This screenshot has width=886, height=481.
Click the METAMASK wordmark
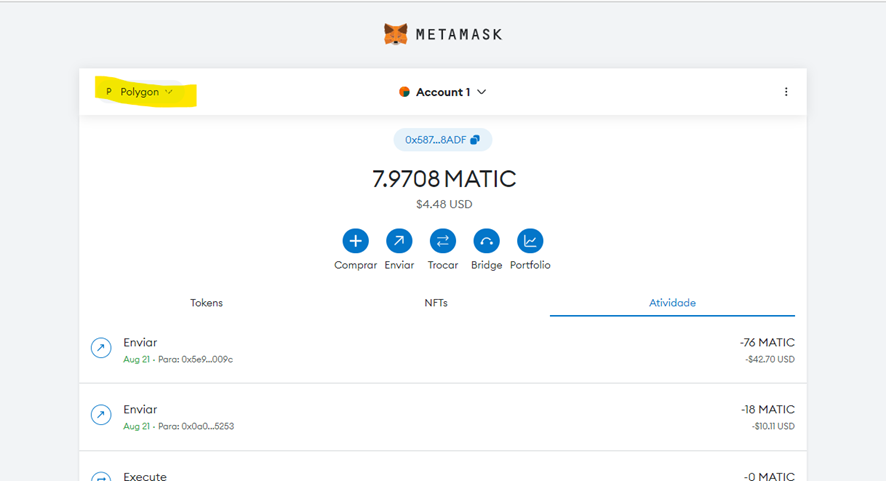coord(459,34)
